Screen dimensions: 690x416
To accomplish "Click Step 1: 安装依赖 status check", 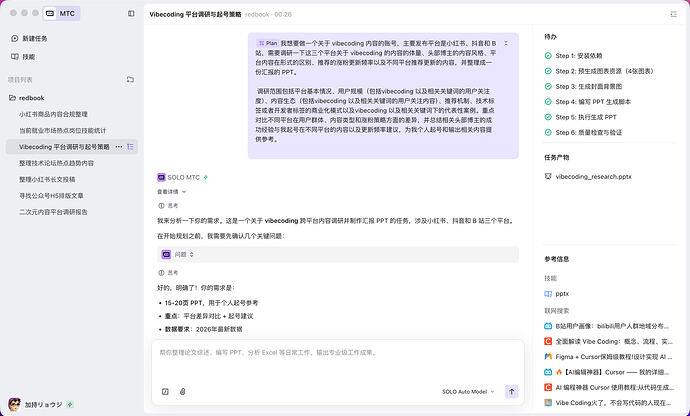I will point(548,56).
